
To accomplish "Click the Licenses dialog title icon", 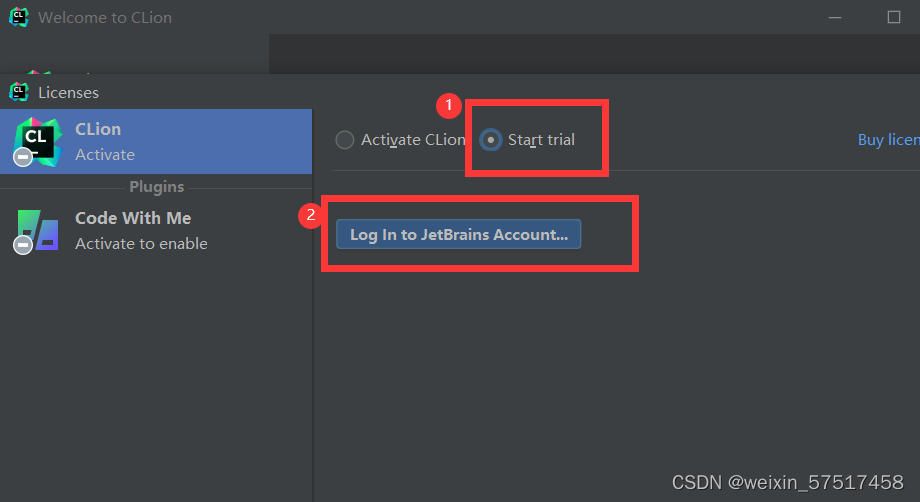I will [19, 92].
